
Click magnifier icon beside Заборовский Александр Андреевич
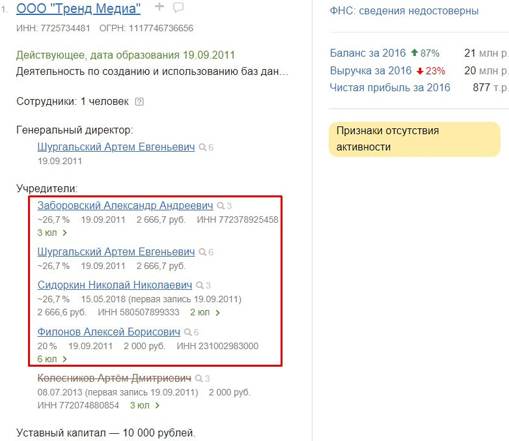(221, 206)
